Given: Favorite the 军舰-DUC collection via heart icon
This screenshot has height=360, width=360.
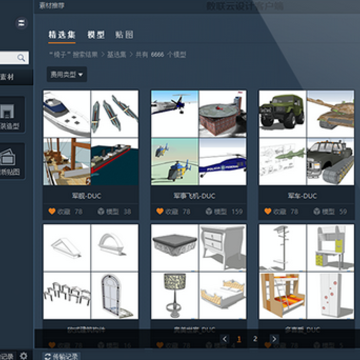Looking at the screenshot, I should click(52, 211).
